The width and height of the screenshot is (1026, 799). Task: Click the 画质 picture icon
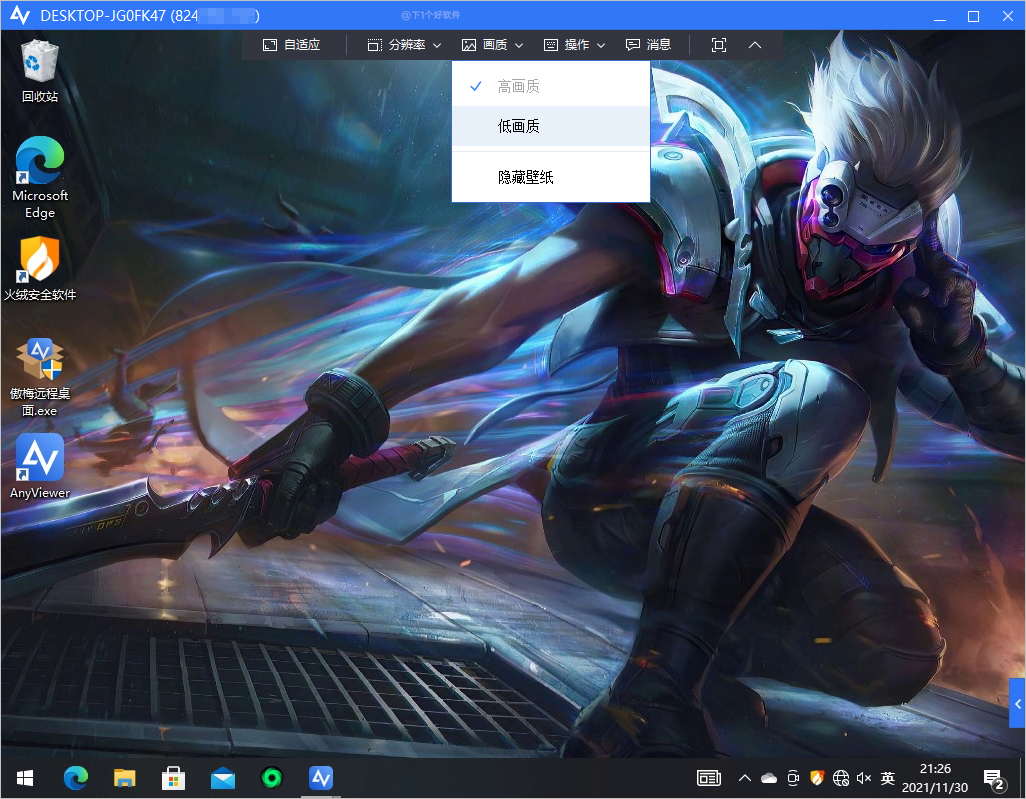tap(469, 45)
